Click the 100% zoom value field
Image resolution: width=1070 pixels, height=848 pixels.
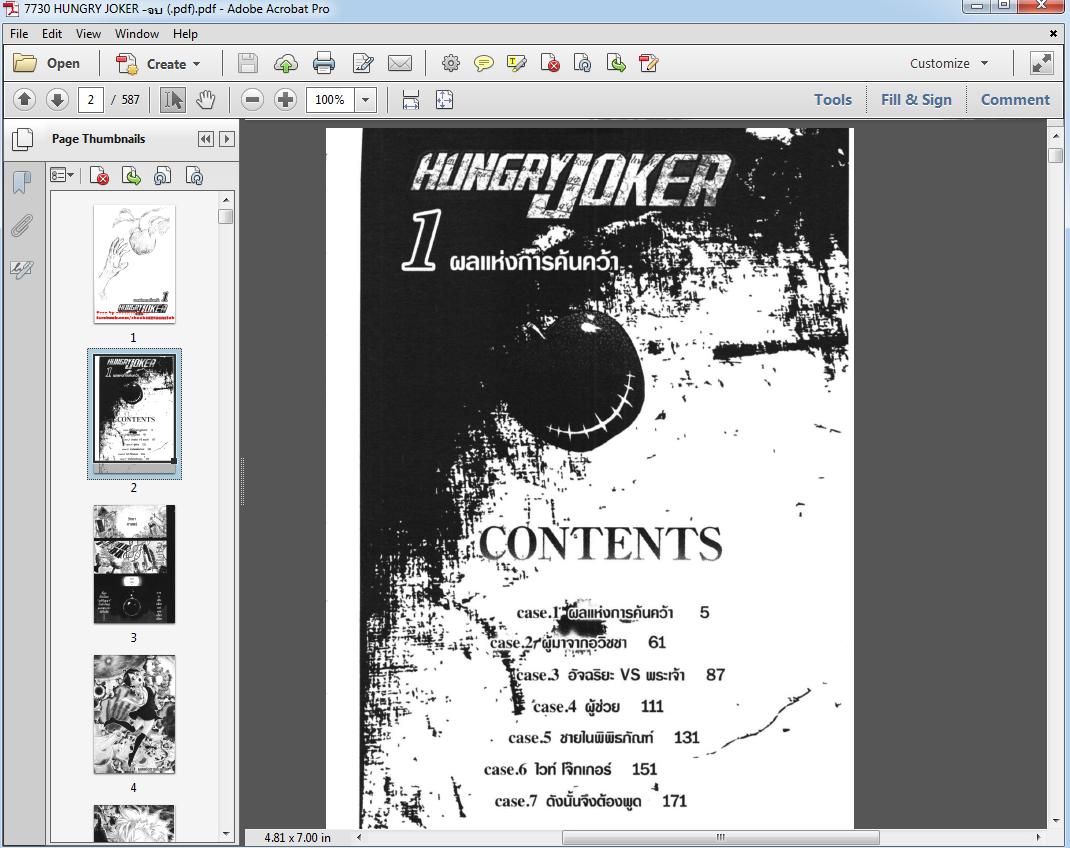pos(330,100)
